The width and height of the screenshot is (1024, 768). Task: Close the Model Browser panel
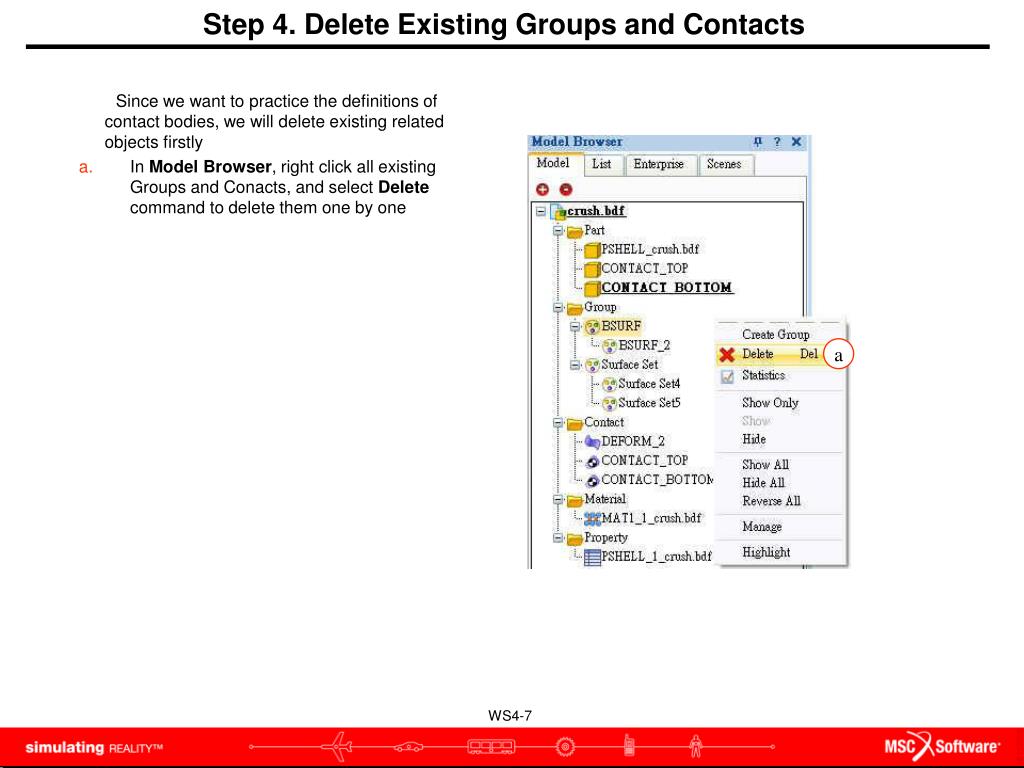click(x=796, y=142)
